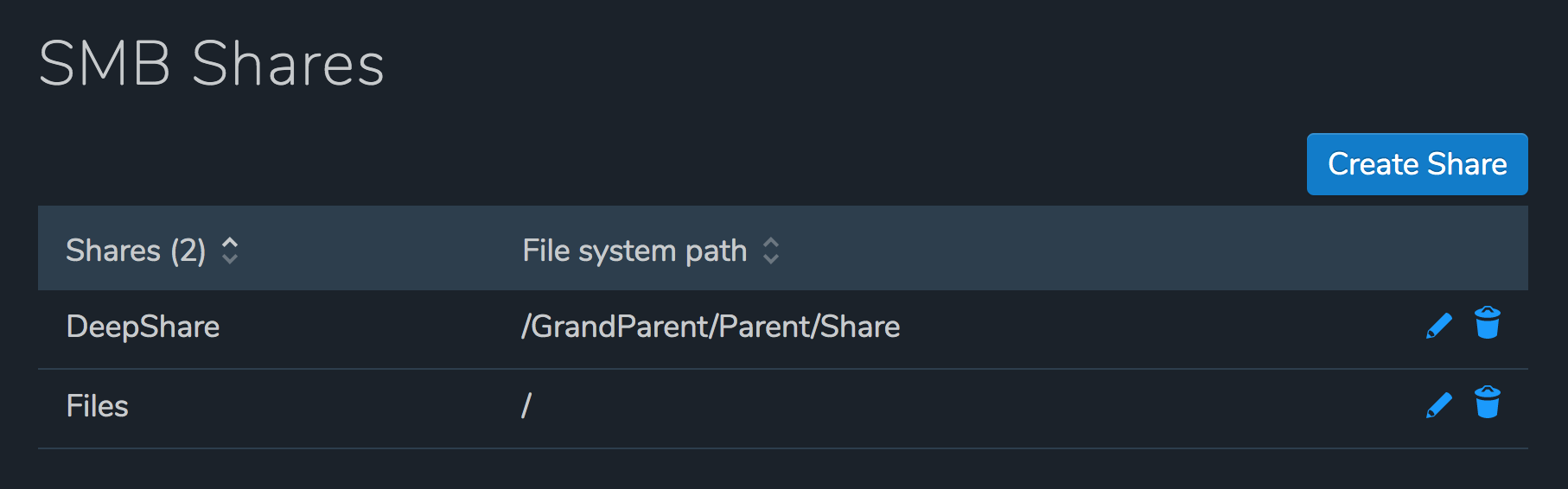The height and width of the screenshot is (489, 1568).
Task: Select the Files share name
Action: (x=97, y=406)
